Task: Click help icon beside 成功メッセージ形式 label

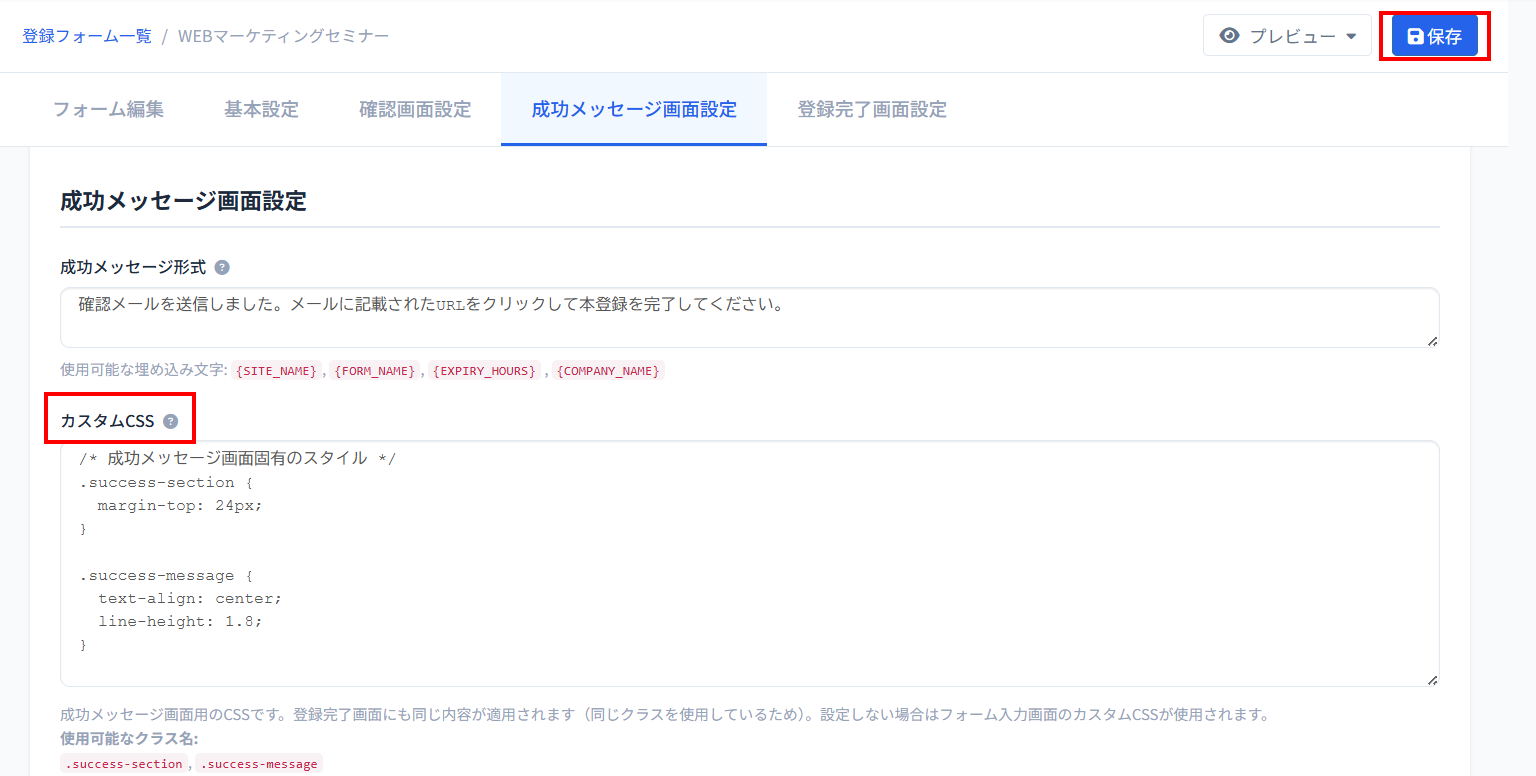Action: click(222, 268)
